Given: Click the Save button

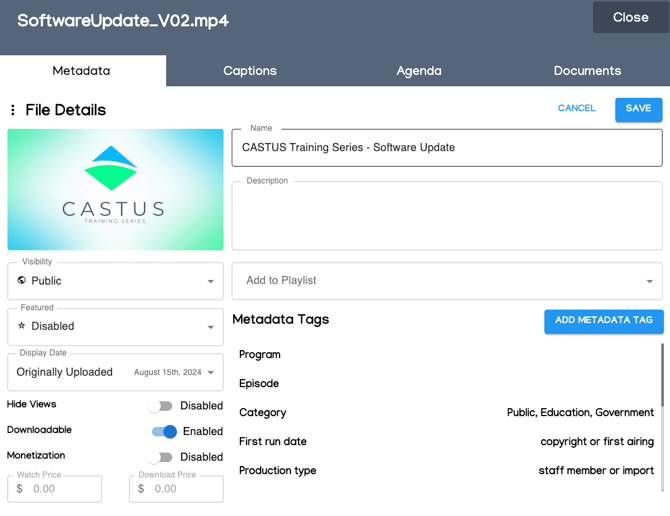Looking at the screenshot, I should (638, 109).
